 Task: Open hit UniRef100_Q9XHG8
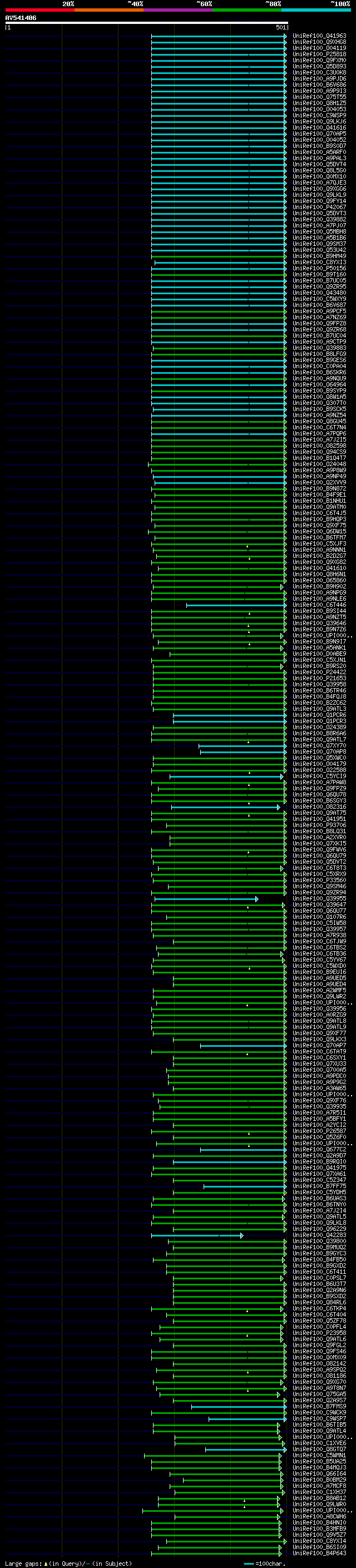pos(319,42)
